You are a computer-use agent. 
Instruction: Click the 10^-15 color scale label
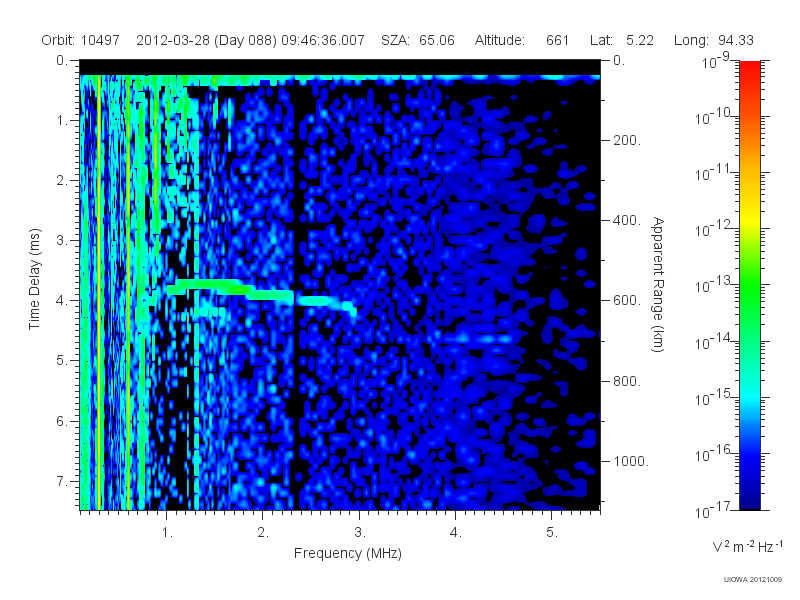(x=714, y=397)
